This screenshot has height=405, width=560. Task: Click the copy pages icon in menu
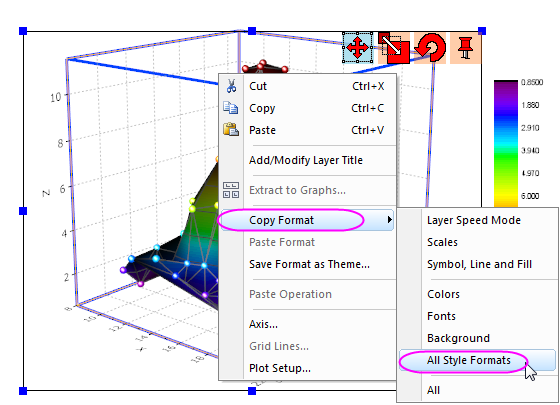tap(231, 108)
